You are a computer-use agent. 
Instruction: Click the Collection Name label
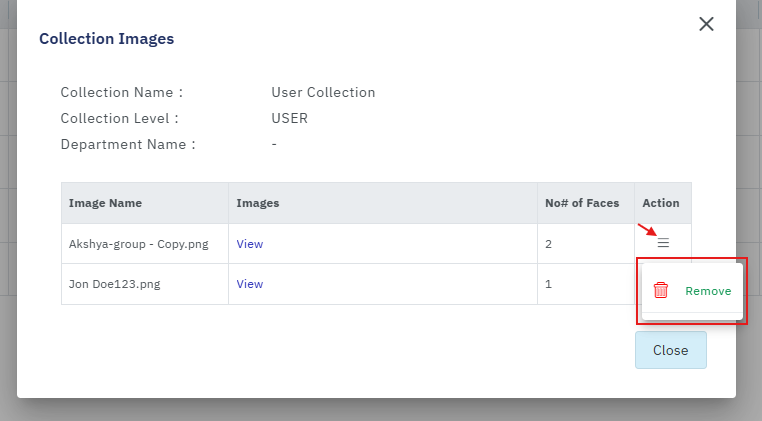(x=121, y=92)
